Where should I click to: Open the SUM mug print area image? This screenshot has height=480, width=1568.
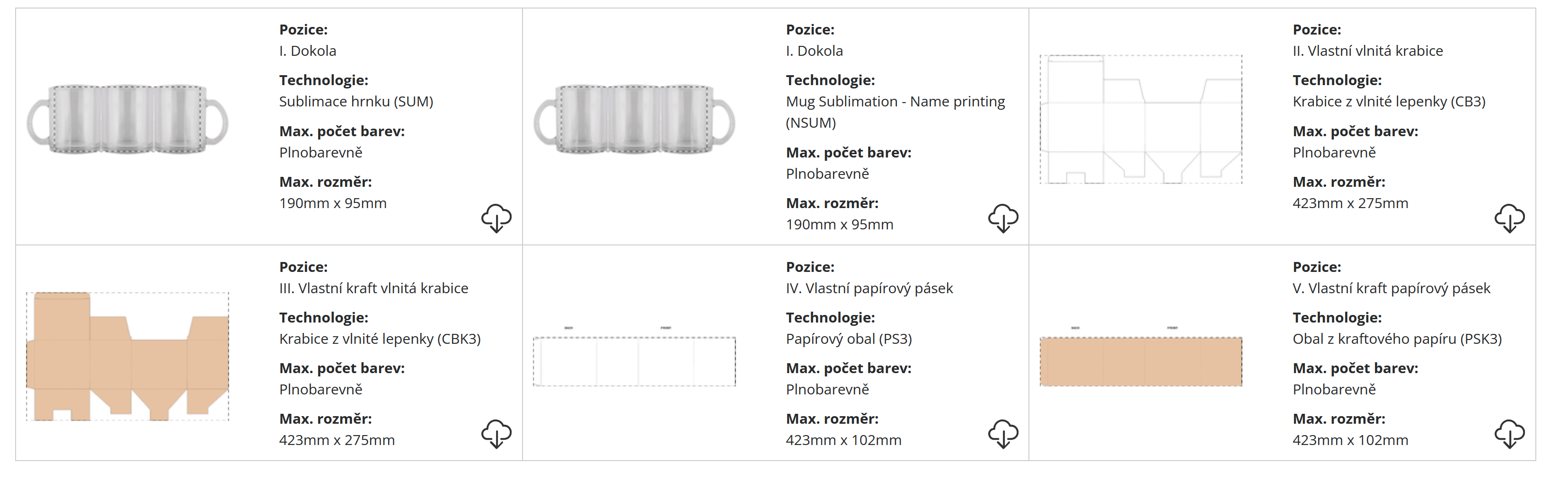[127, 119]
